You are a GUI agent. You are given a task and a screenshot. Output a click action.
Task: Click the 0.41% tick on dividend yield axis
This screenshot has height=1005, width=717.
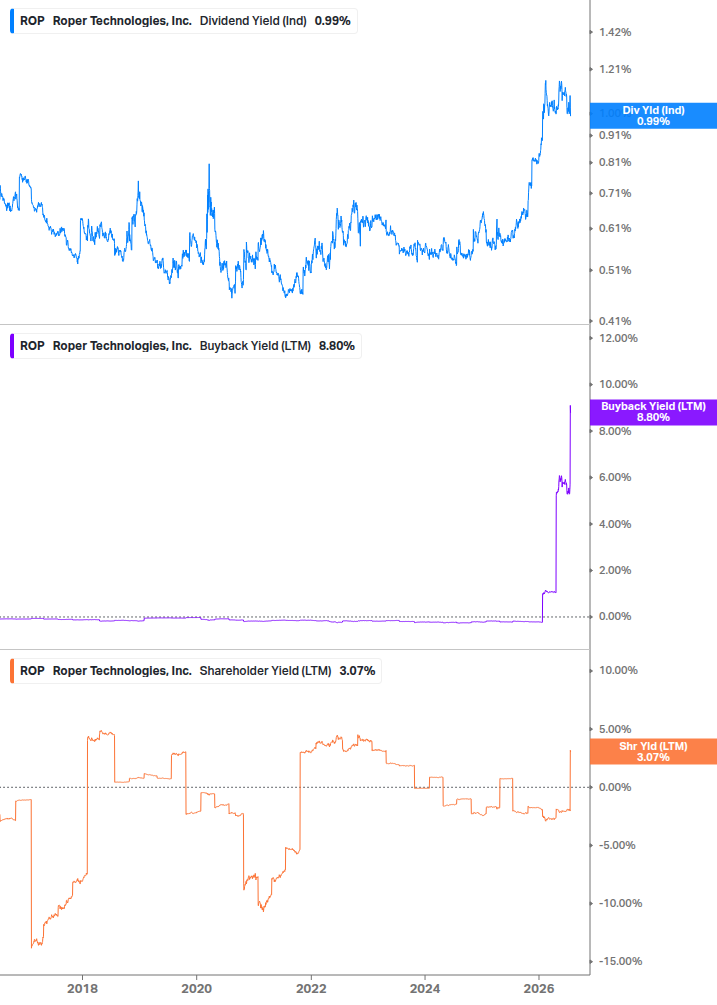pyautogui.click(x=615, y=321)
